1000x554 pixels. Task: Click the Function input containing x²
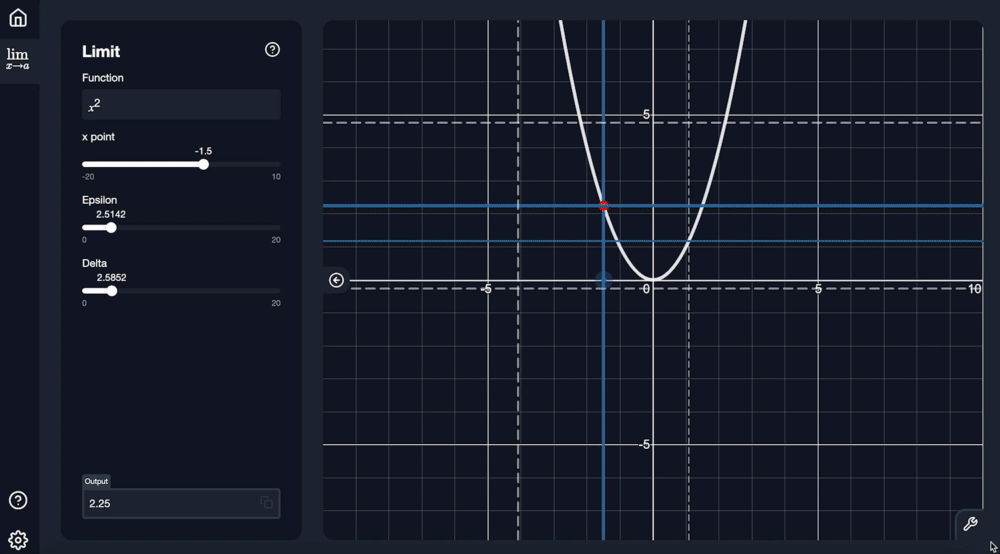[x=181, y=105]
